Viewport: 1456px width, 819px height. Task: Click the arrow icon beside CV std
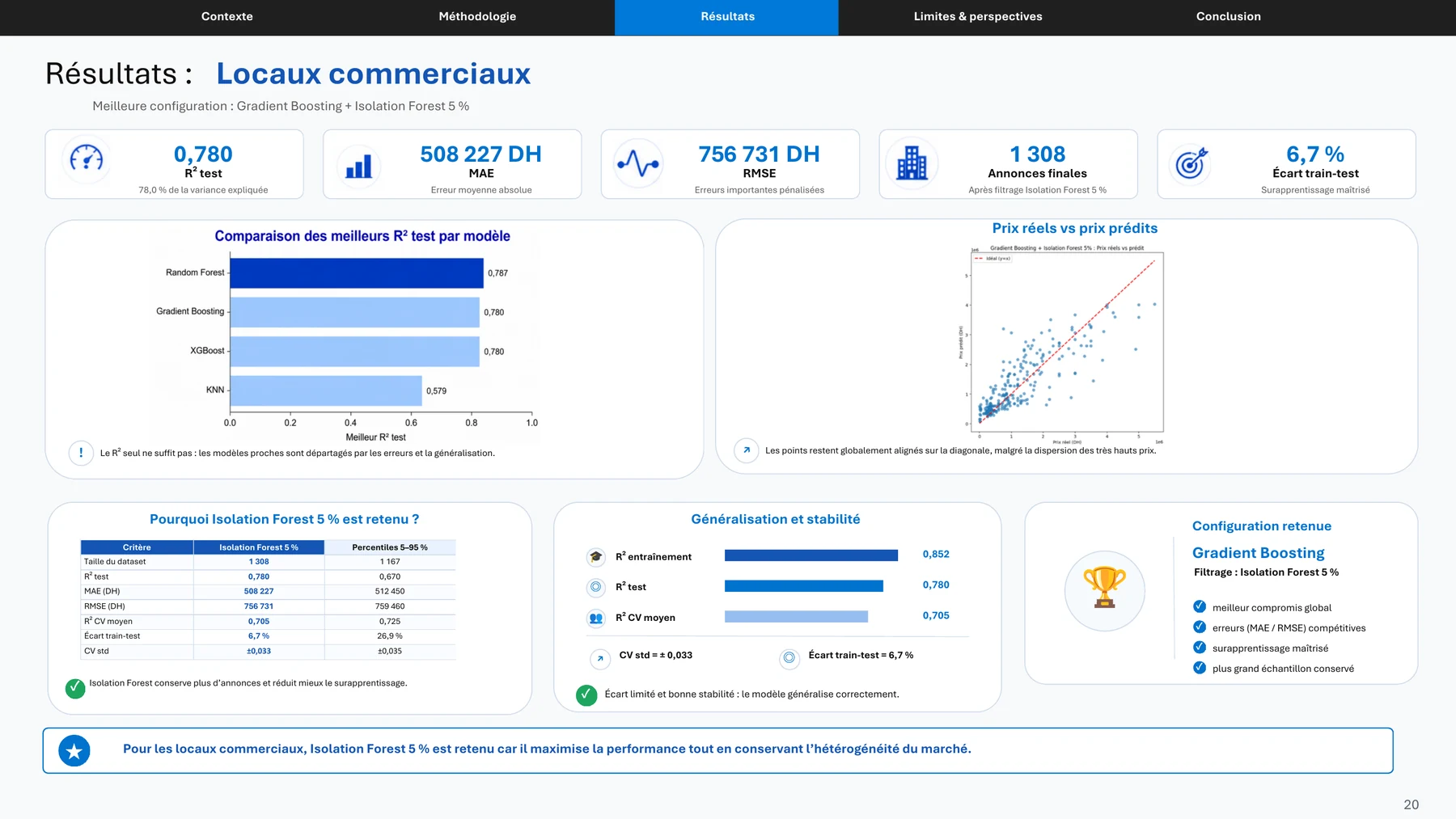(x=599, y=658)
